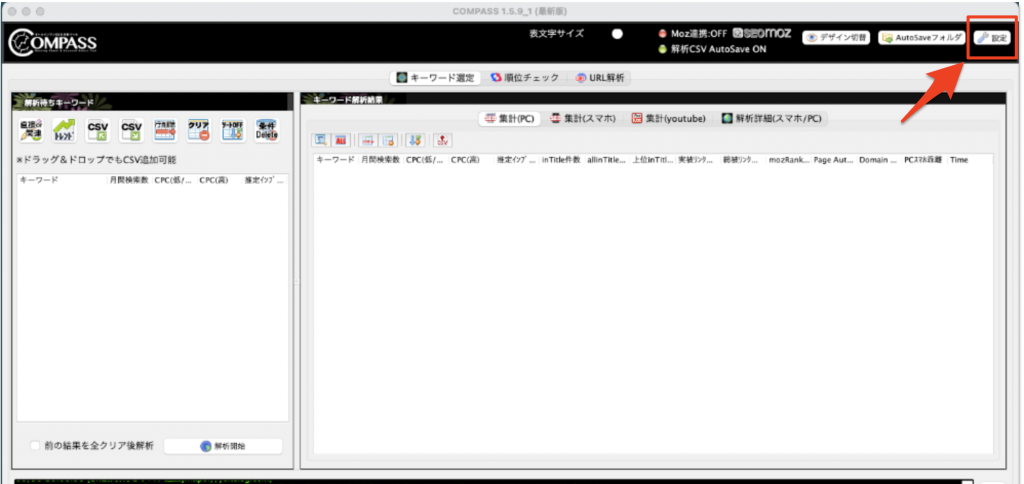Click the ソートOFF sort icon
1024x484 pixels.
point(232,131)
